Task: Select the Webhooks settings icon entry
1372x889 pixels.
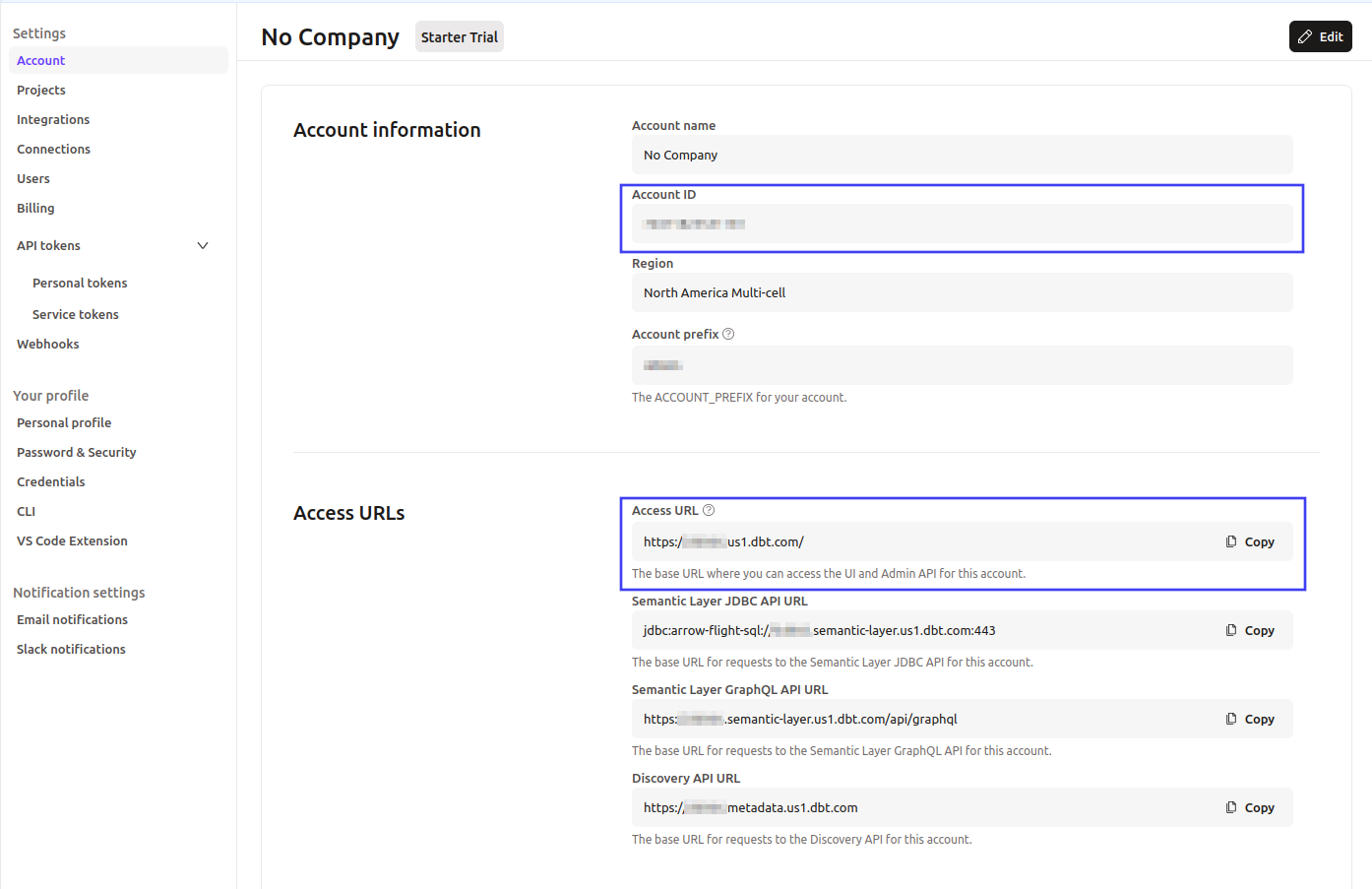Action: tap(47, 344)
